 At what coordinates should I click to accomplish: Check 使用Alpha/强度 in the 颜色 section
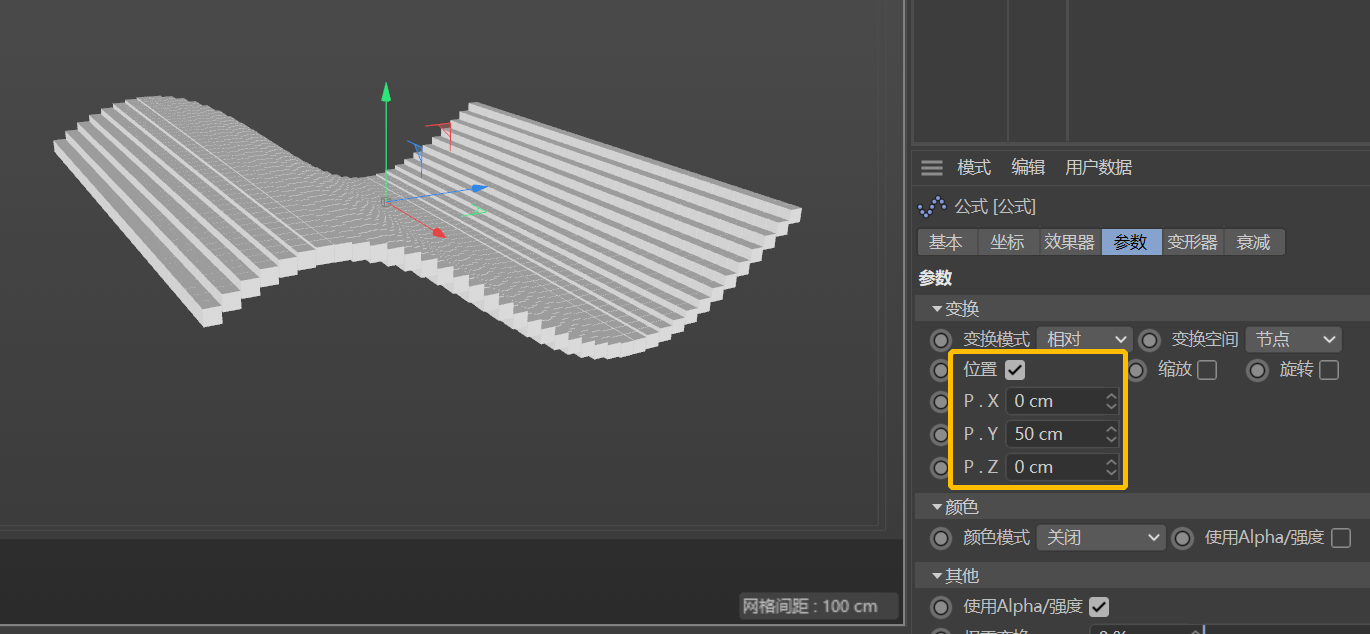click(1341, 538)
